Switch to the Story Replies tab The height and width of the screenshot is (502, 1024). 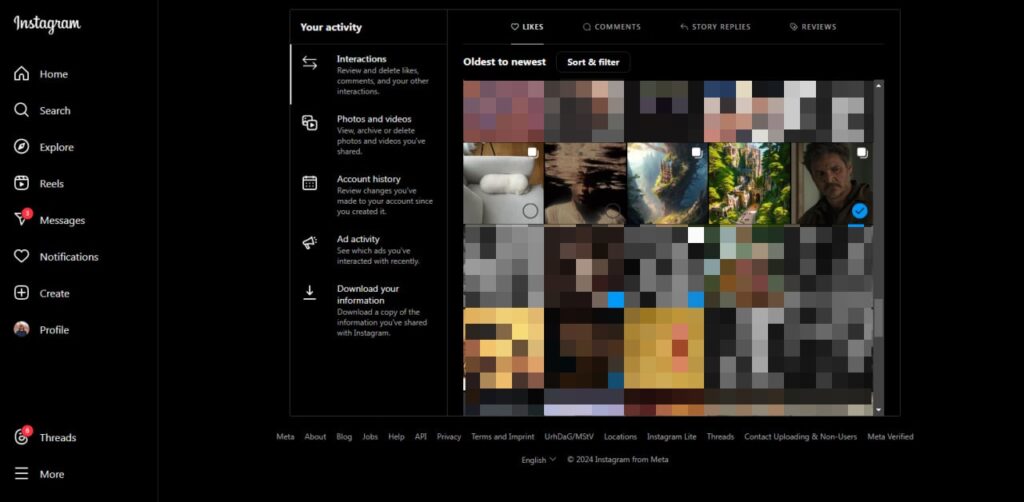(714, 27)
